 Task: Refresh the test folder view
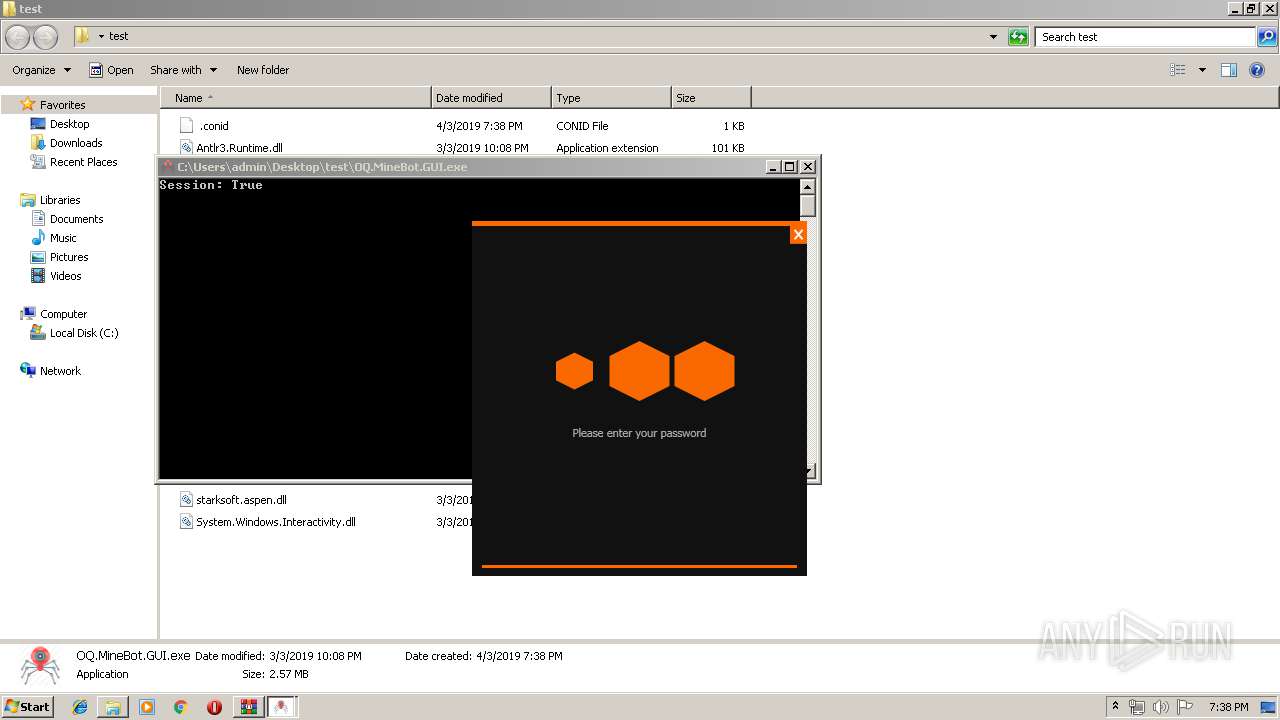pos(1018,37)
